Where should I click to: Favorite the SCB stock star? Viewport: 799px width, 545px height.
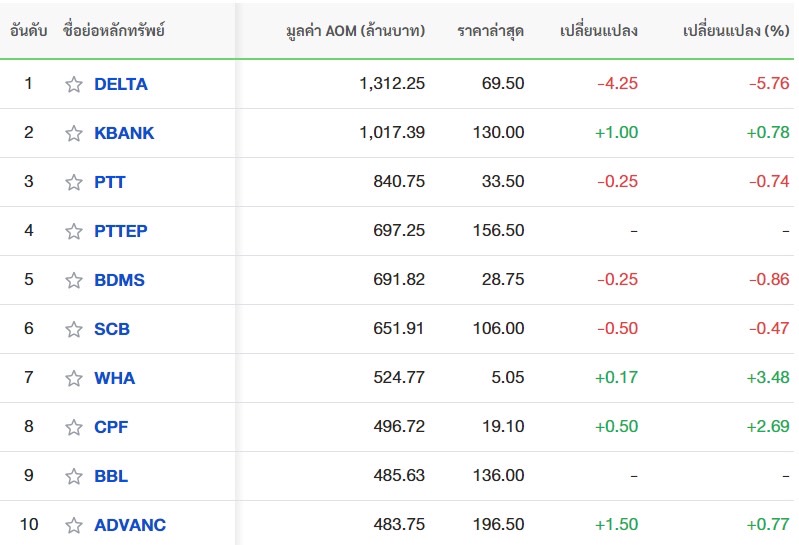coord(74,329)
